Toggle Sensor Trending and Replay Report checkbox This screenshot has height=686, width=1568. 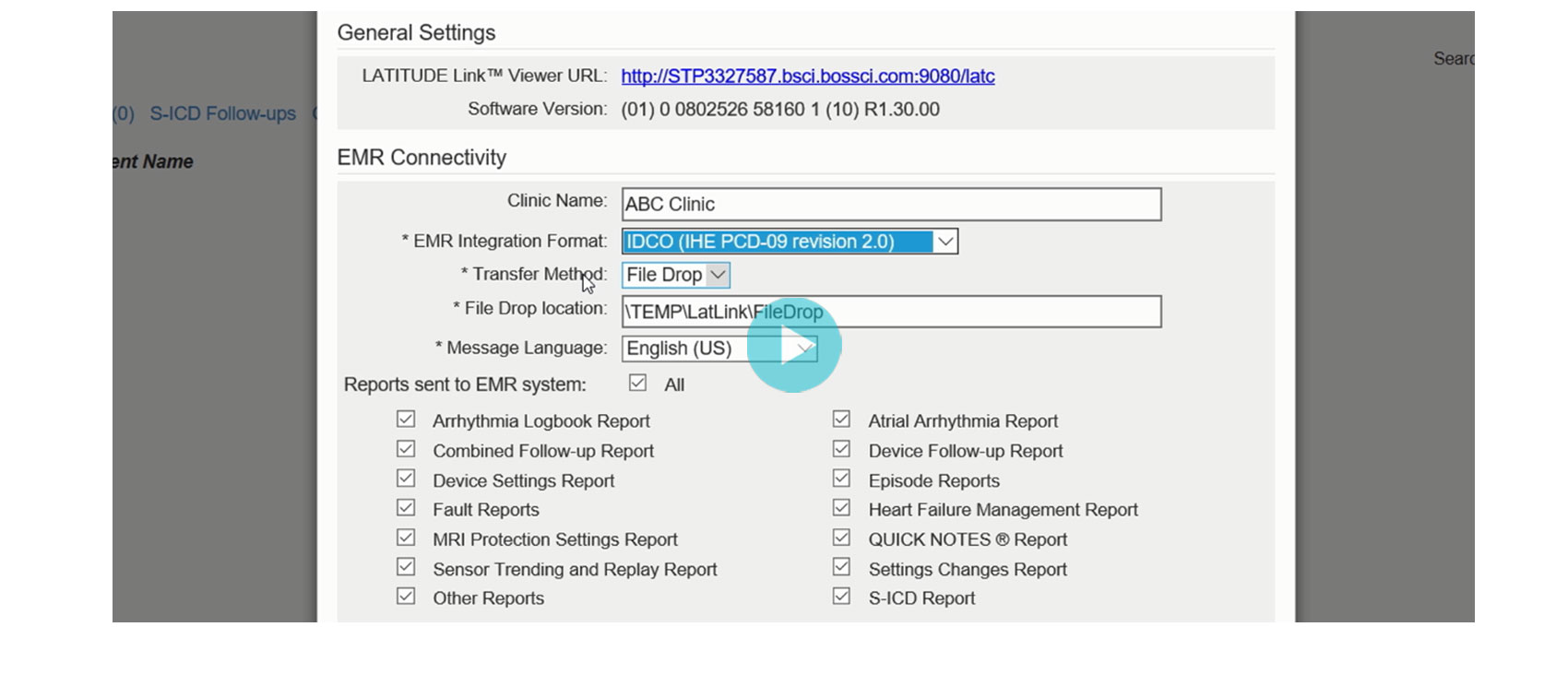[x=406, y=567]
